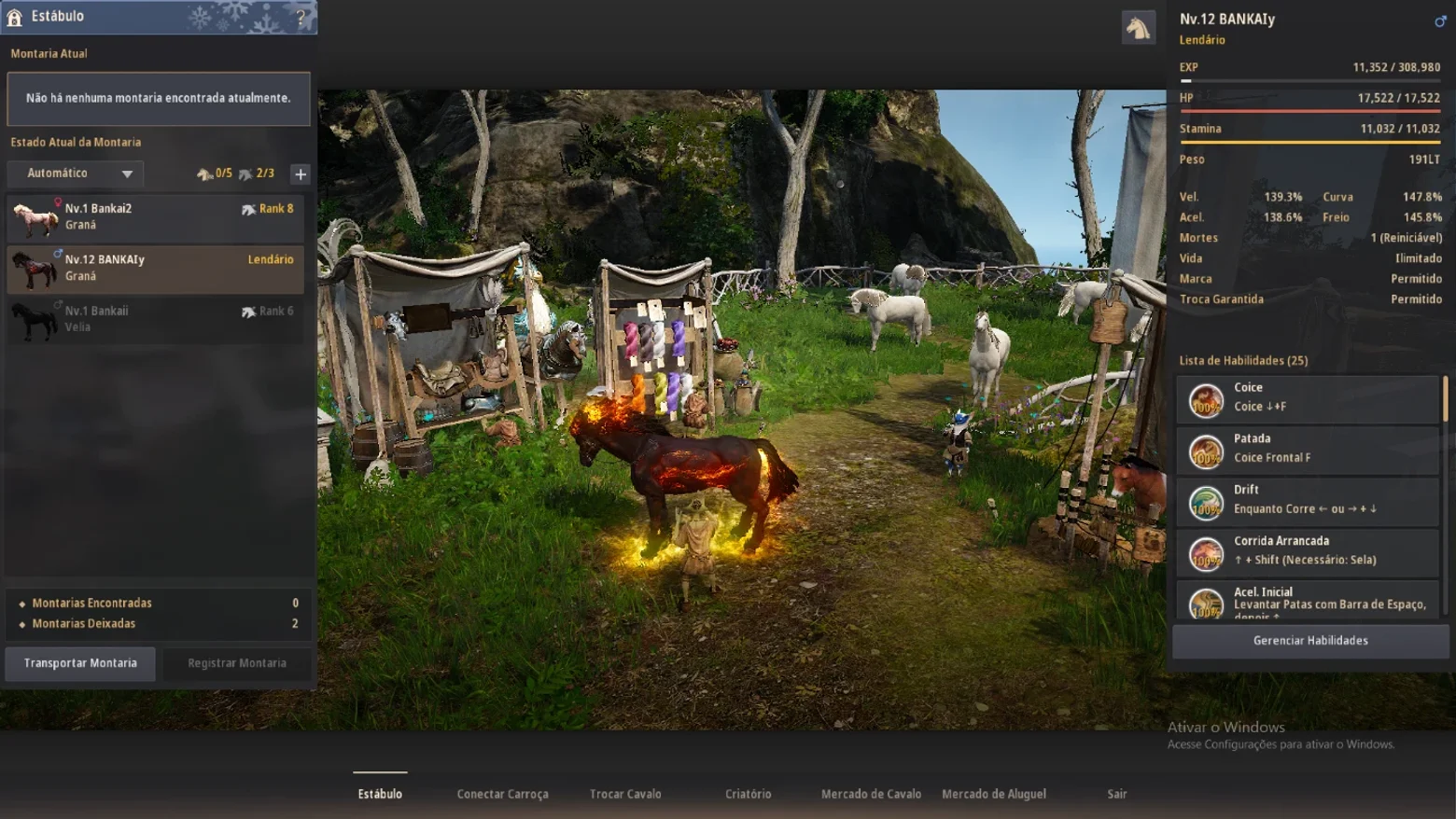Click the skill list scrollbar

point(1445,398)
